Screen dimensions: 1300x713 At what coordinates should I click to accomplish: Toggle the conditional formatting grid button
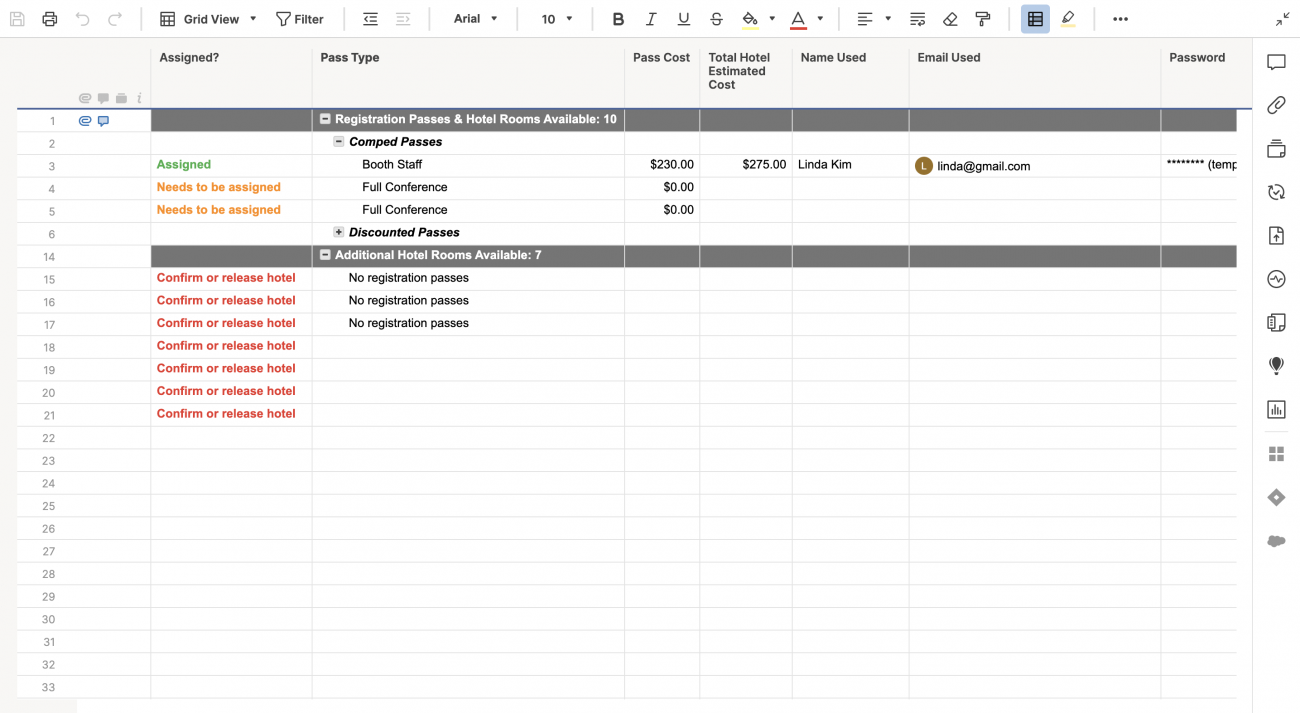pyautogui.click(x=1035, y=19)
